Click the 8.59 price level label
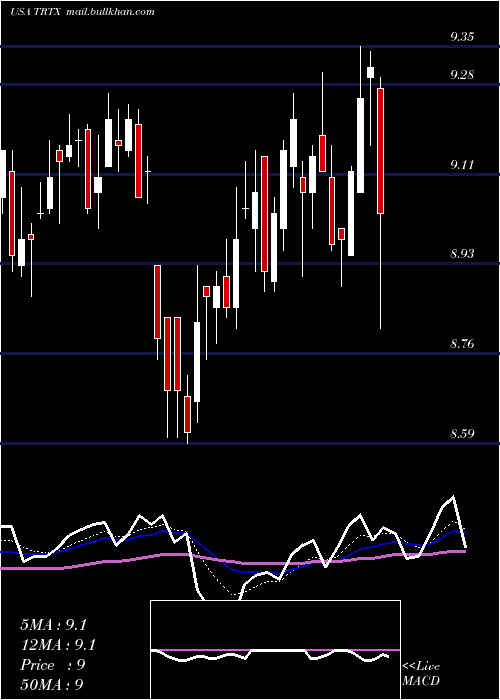The height and width of the screenshot is (700, 500). tap(462, 433)
